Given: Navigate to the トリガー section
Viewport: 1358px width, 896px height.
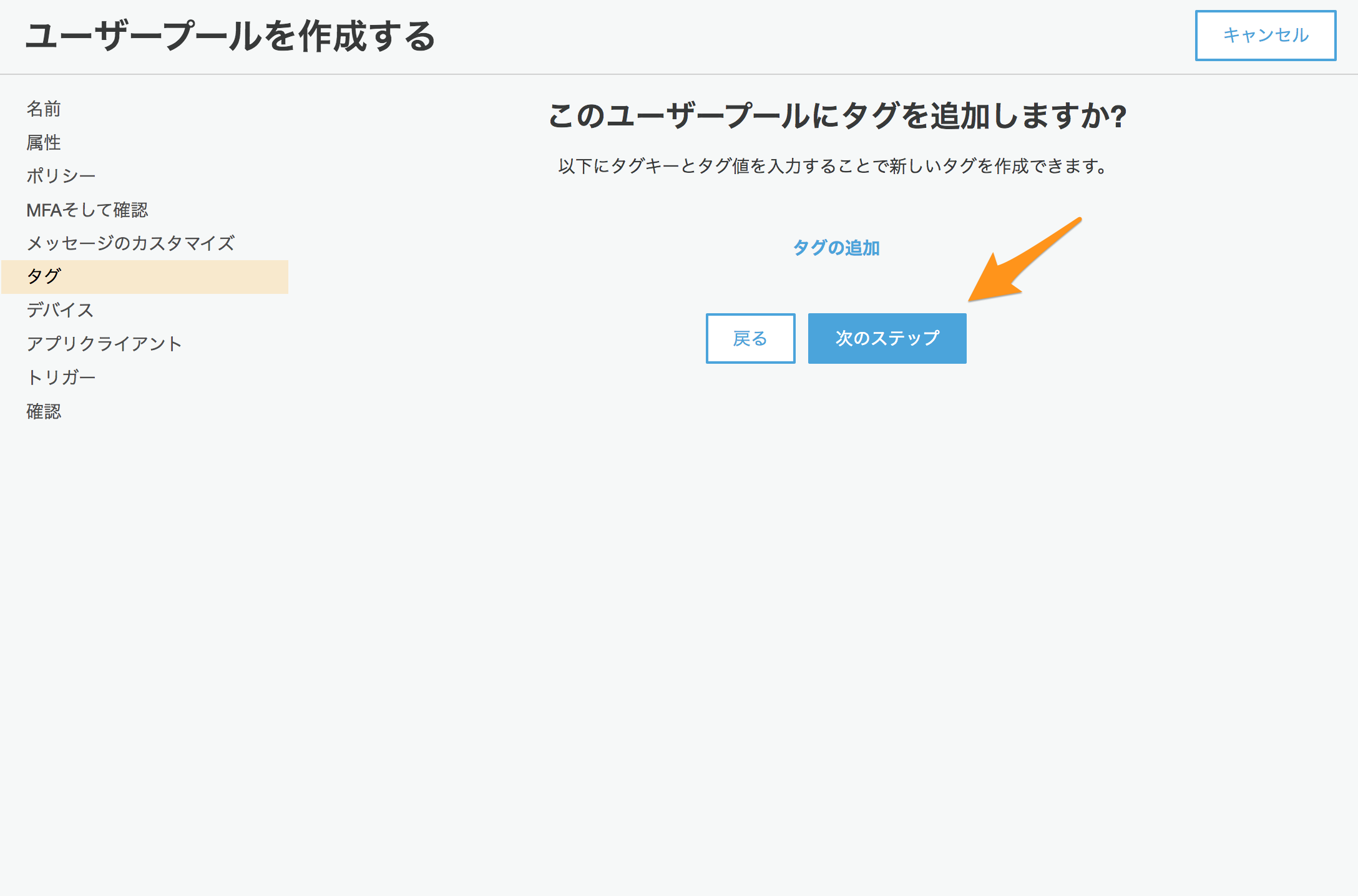Looking at the screenshot, I should pyautogui.click(x=61, y=377).
